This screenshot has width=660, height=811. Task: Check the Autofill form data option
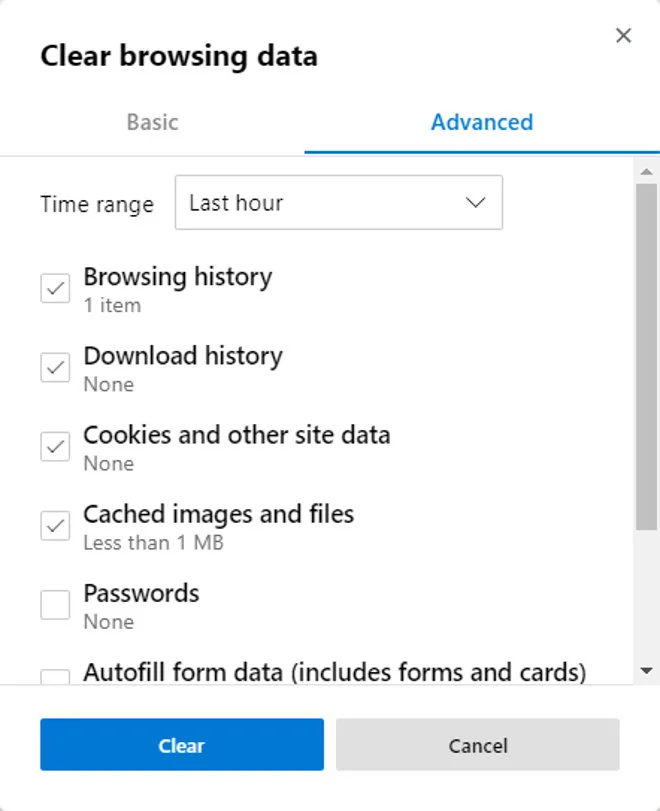pos(55,678)
